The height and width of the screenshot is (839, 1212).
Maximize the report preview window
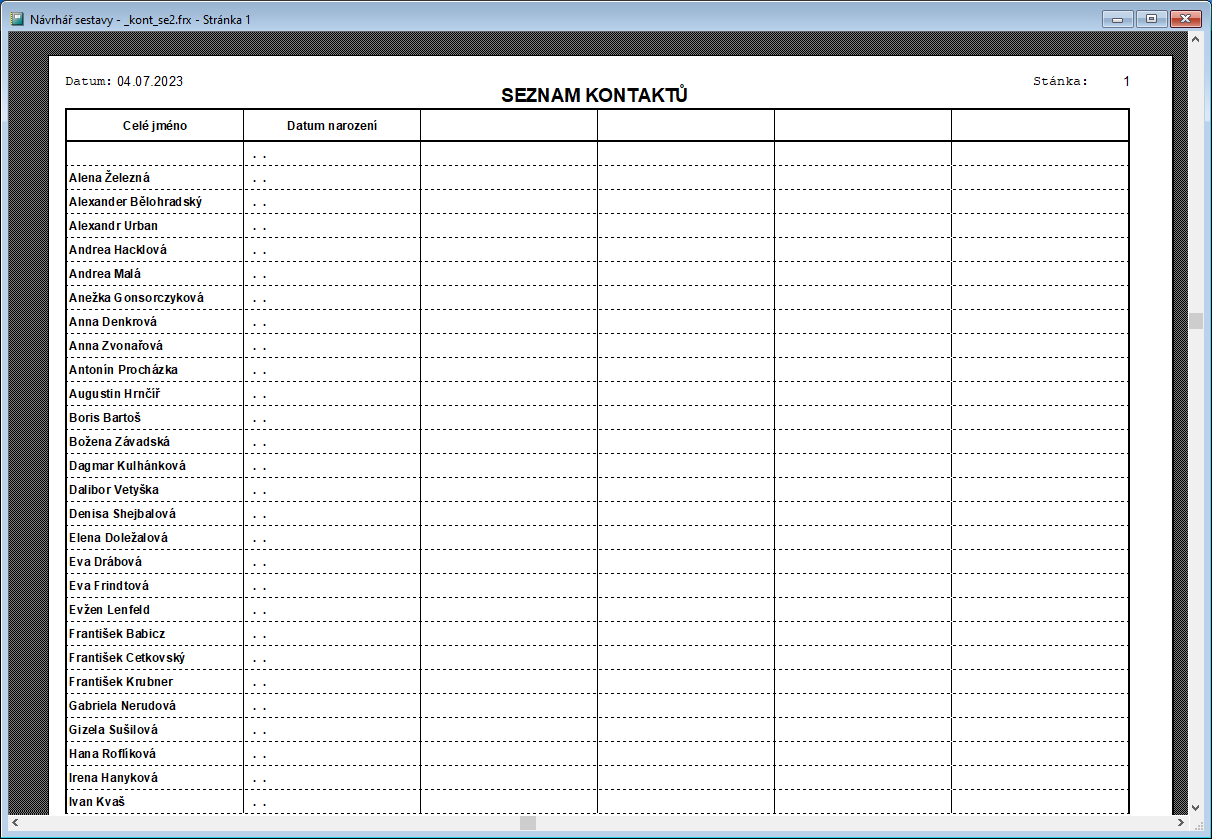1150,18
